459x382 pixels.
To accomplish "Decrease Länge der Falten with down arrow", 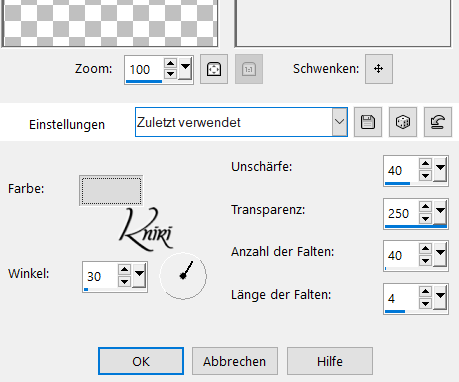I will coord(426,303).
